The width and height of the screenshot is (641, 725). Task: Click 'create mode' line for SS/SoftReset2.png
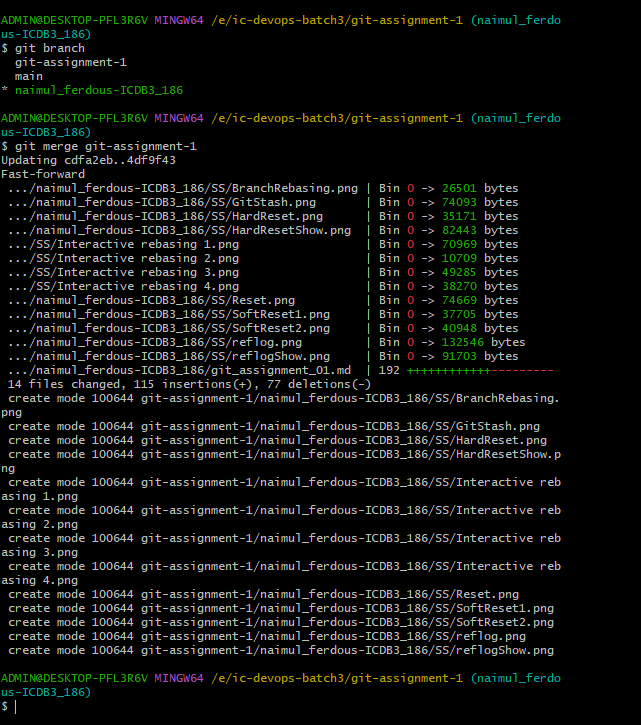point(281,622)
